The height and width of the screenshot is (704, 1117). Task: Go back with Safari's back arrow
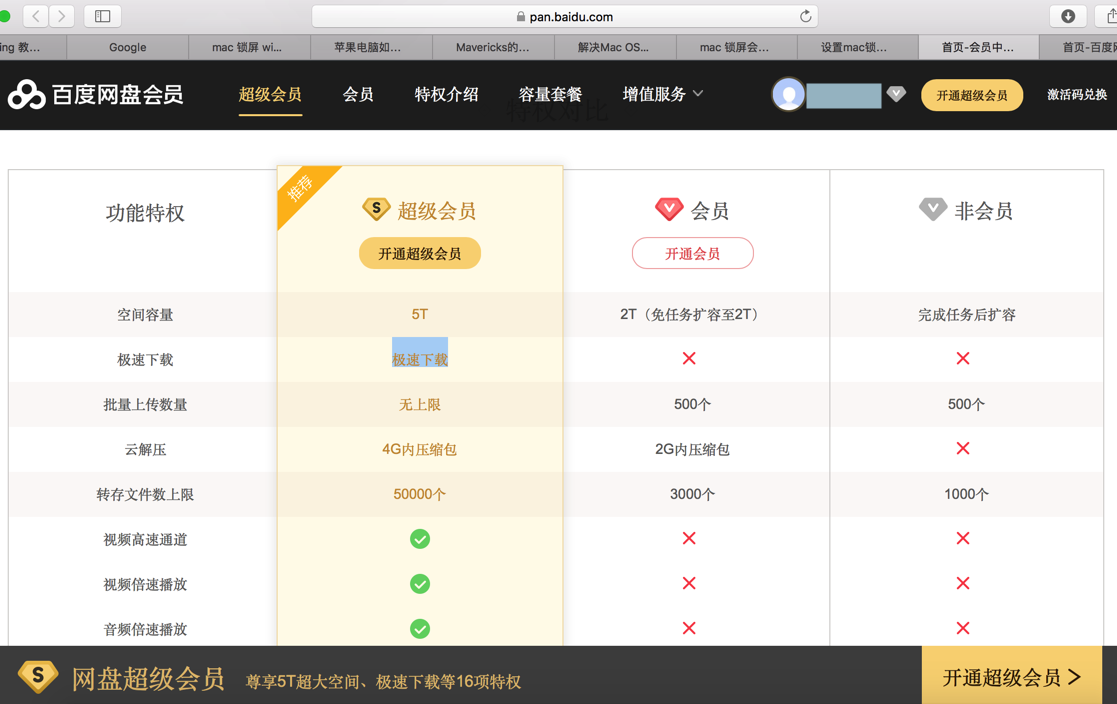pos(36,16)
